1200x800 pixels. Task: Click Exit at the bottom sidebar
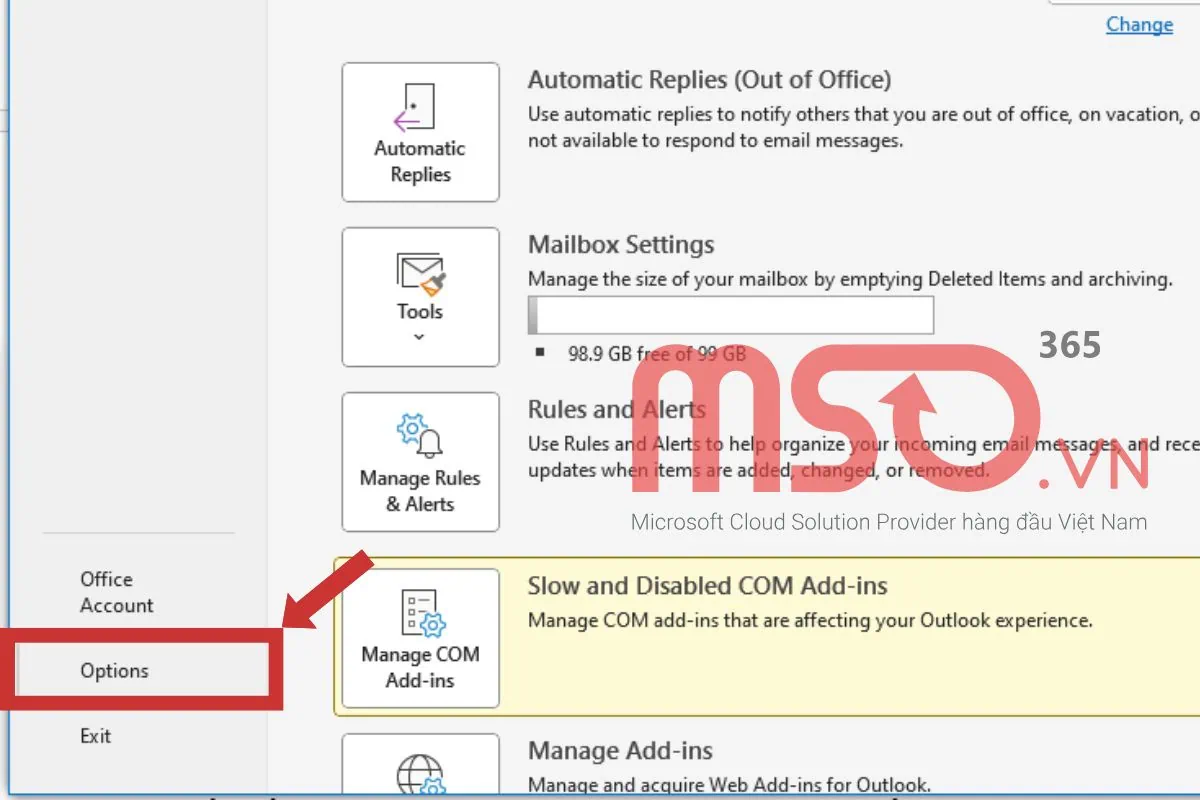95,735
